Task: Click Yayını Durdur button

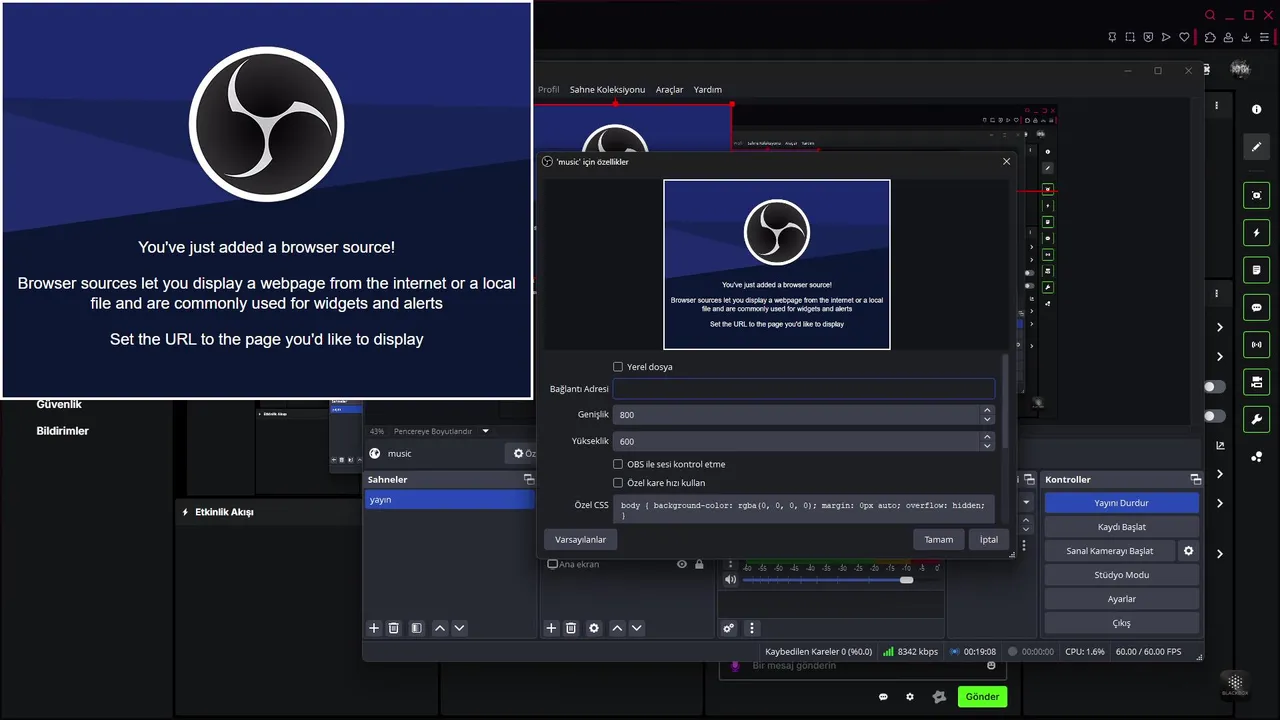Action: pyautogui.click(x=1121, y=503)
